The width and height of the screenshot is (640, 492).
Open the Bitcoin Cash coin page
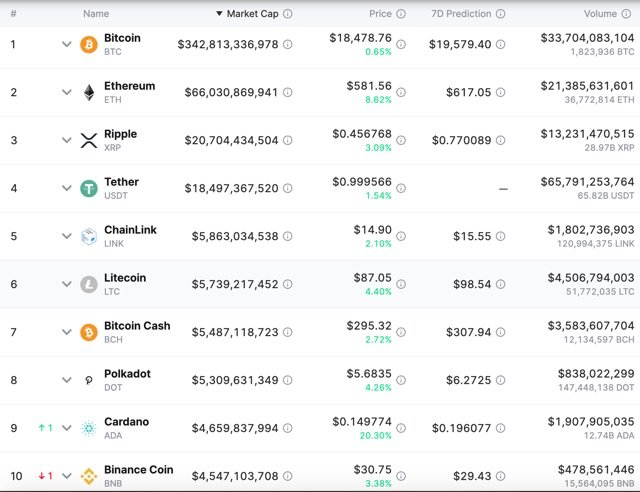tap(137, 326)
